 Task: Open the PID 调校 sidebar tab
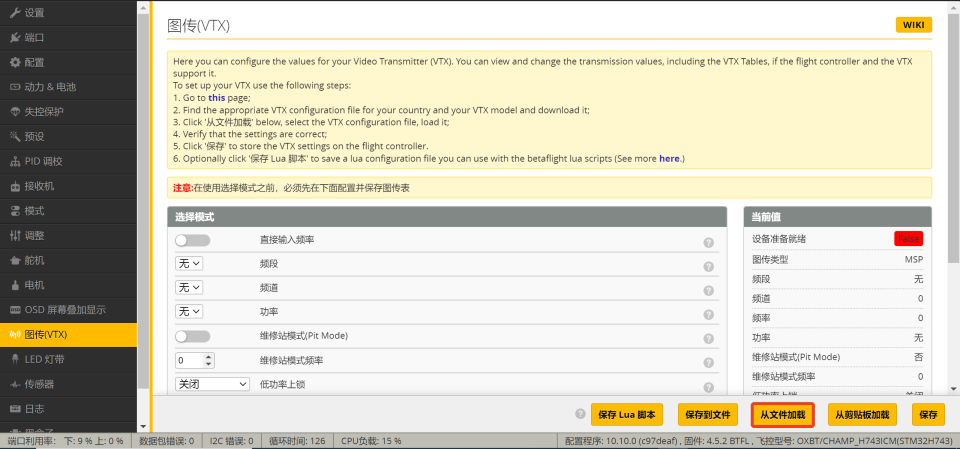[x=43, y=161]
